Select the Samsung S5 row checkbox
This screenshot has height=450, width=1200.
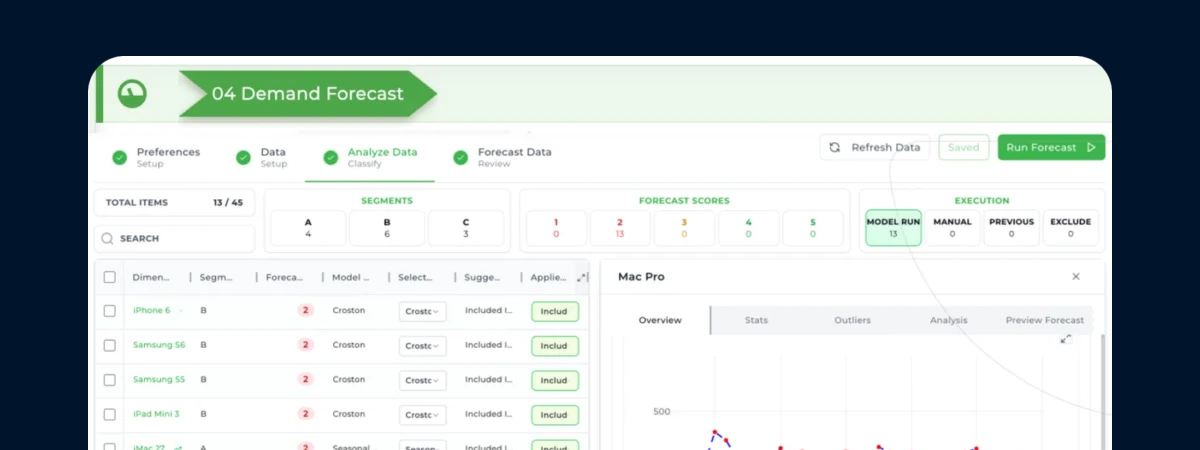pos(110,380)
